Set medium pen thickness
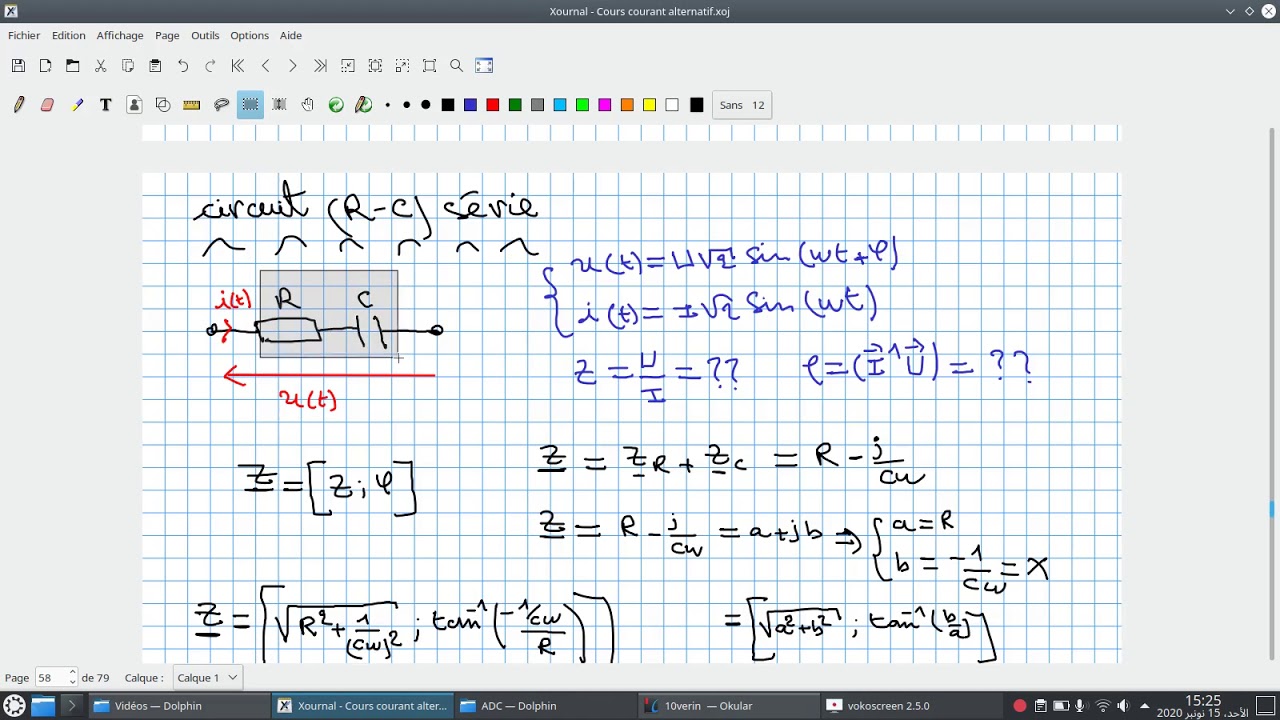 click(x=406, y=105)
